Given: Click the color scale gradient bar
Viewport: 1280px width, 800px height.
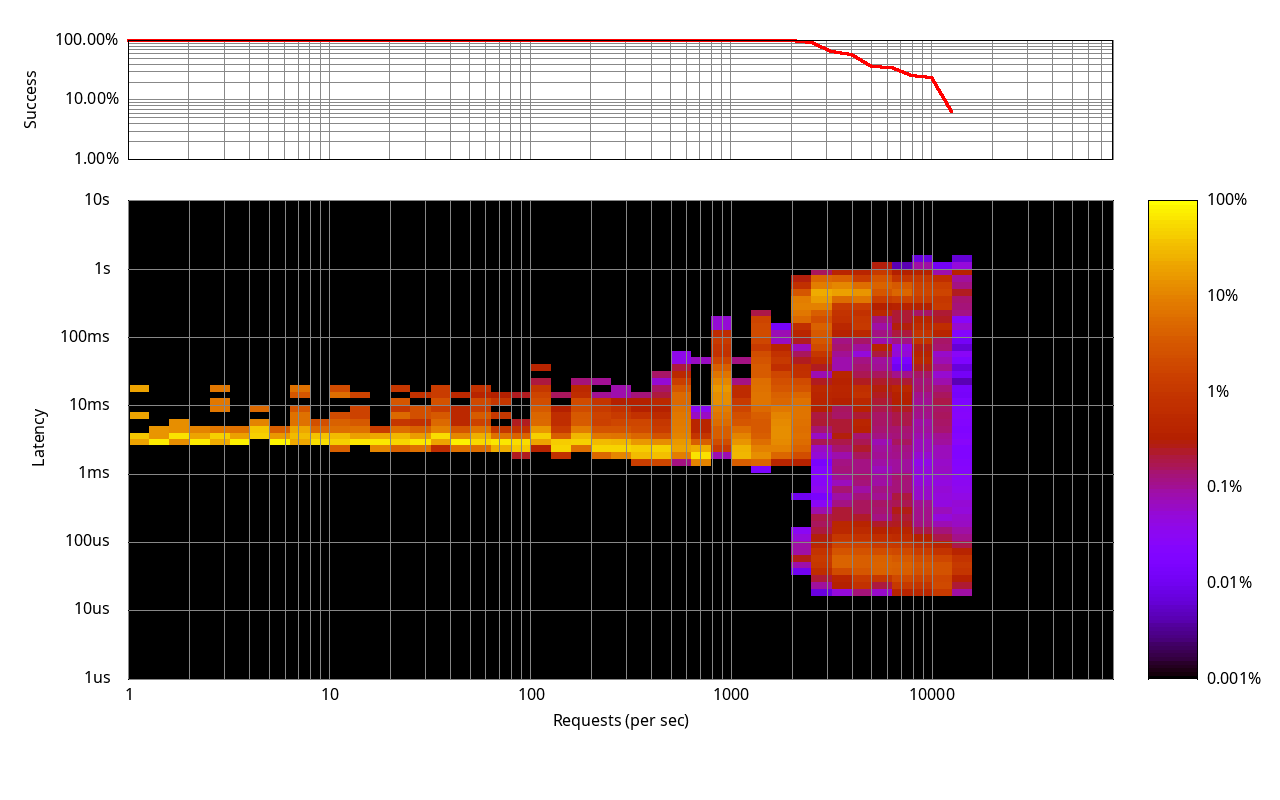Looking at the screenshot, I should tap(1173, 439).
